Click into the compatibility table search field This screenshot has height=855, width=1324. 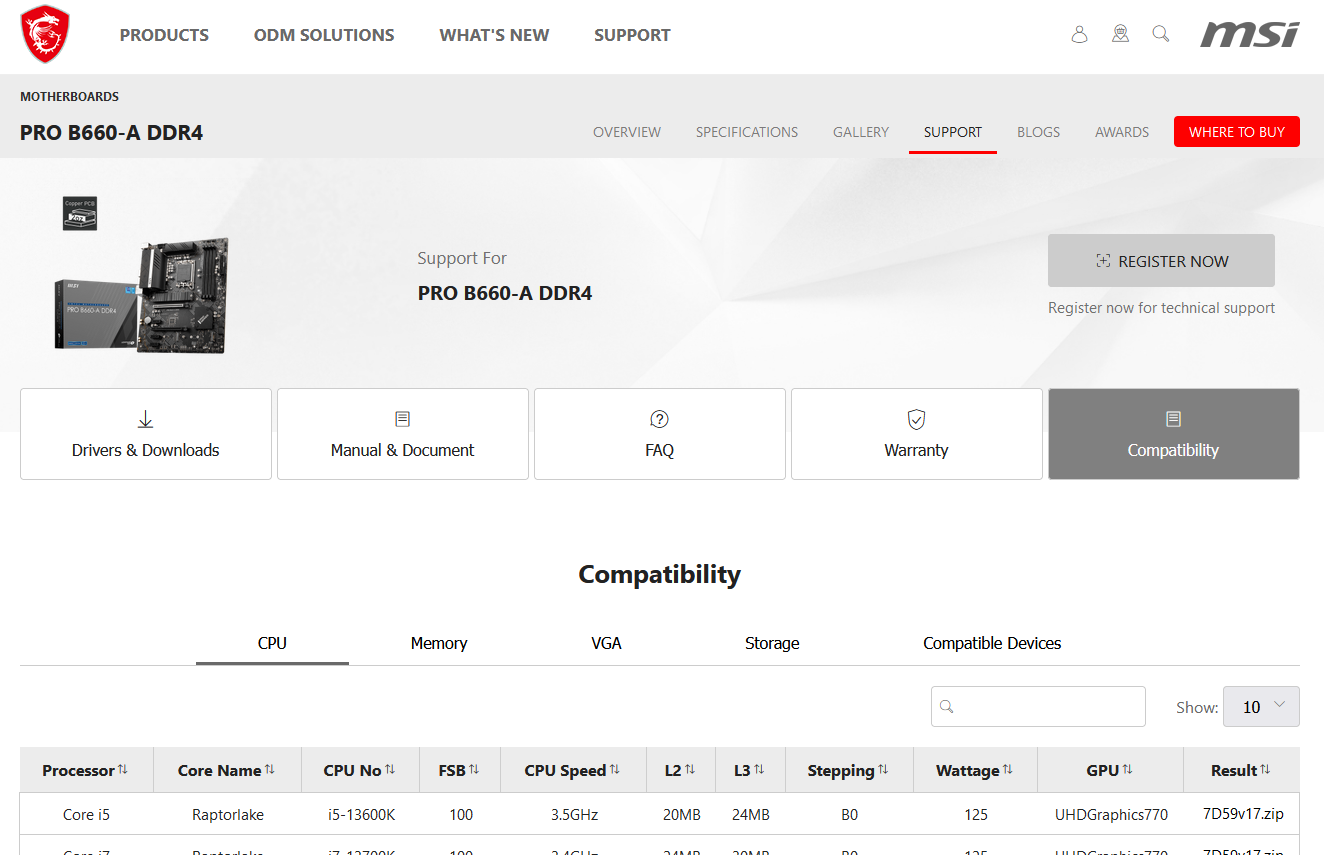click(x=1038, y=706)
